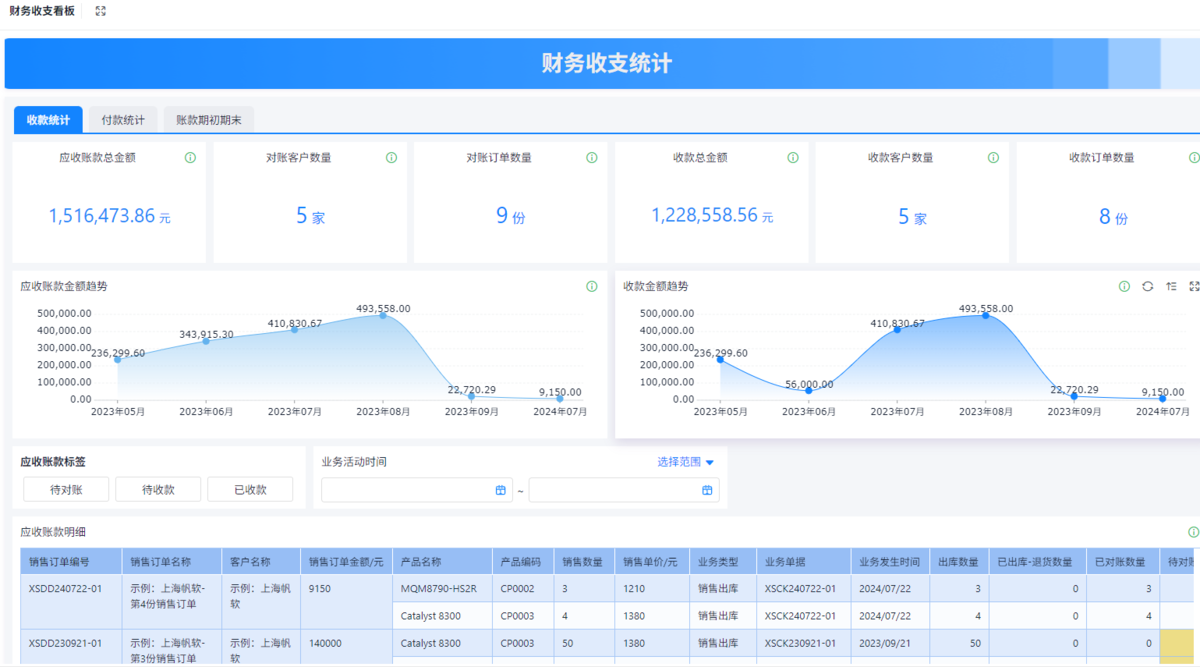Open calendar icon in end date field
This screenshot has width=1200, height=667.
pyautogui.click(x=707, y=490)
